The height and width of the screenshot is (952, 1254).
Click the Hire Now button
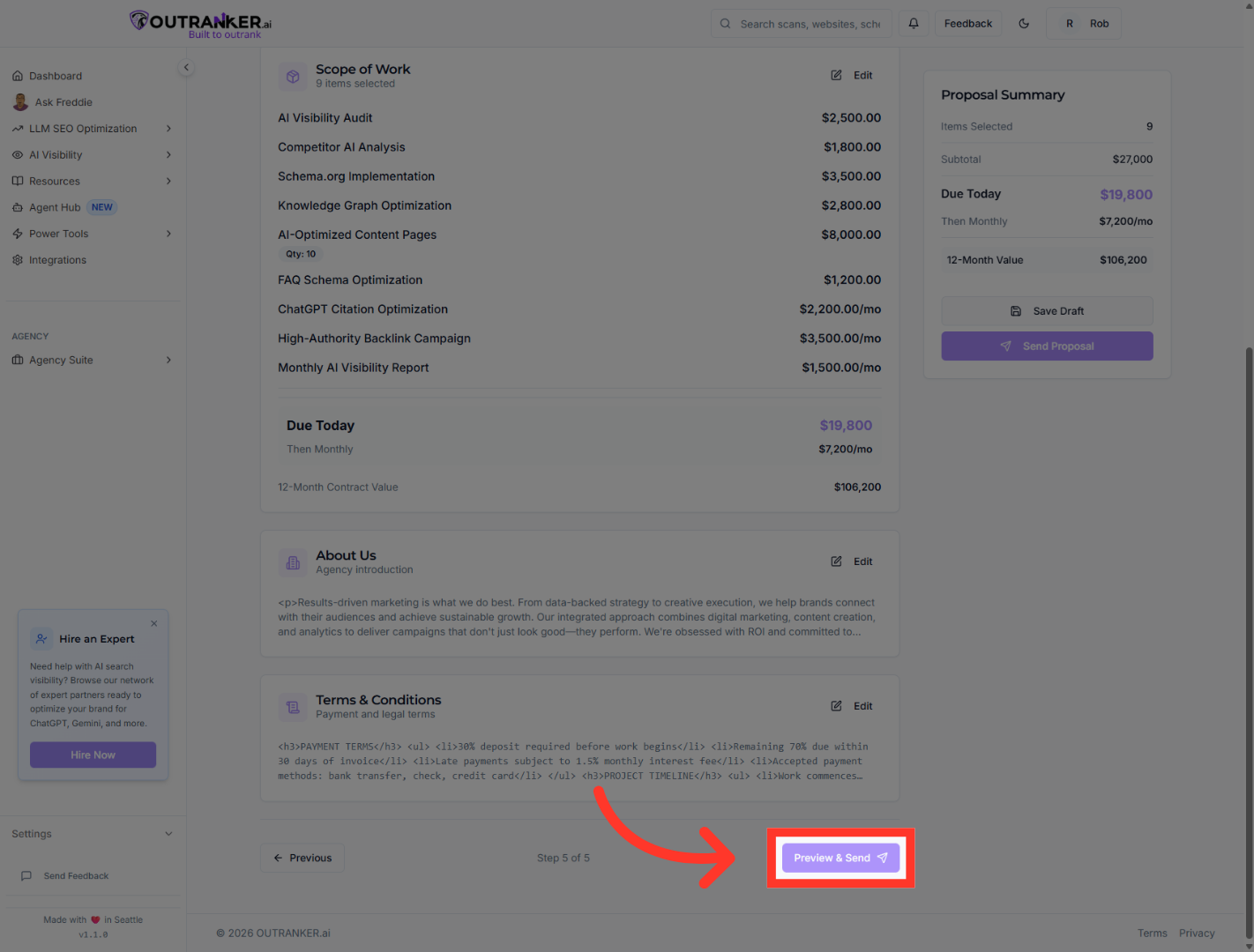pos(93,755)
